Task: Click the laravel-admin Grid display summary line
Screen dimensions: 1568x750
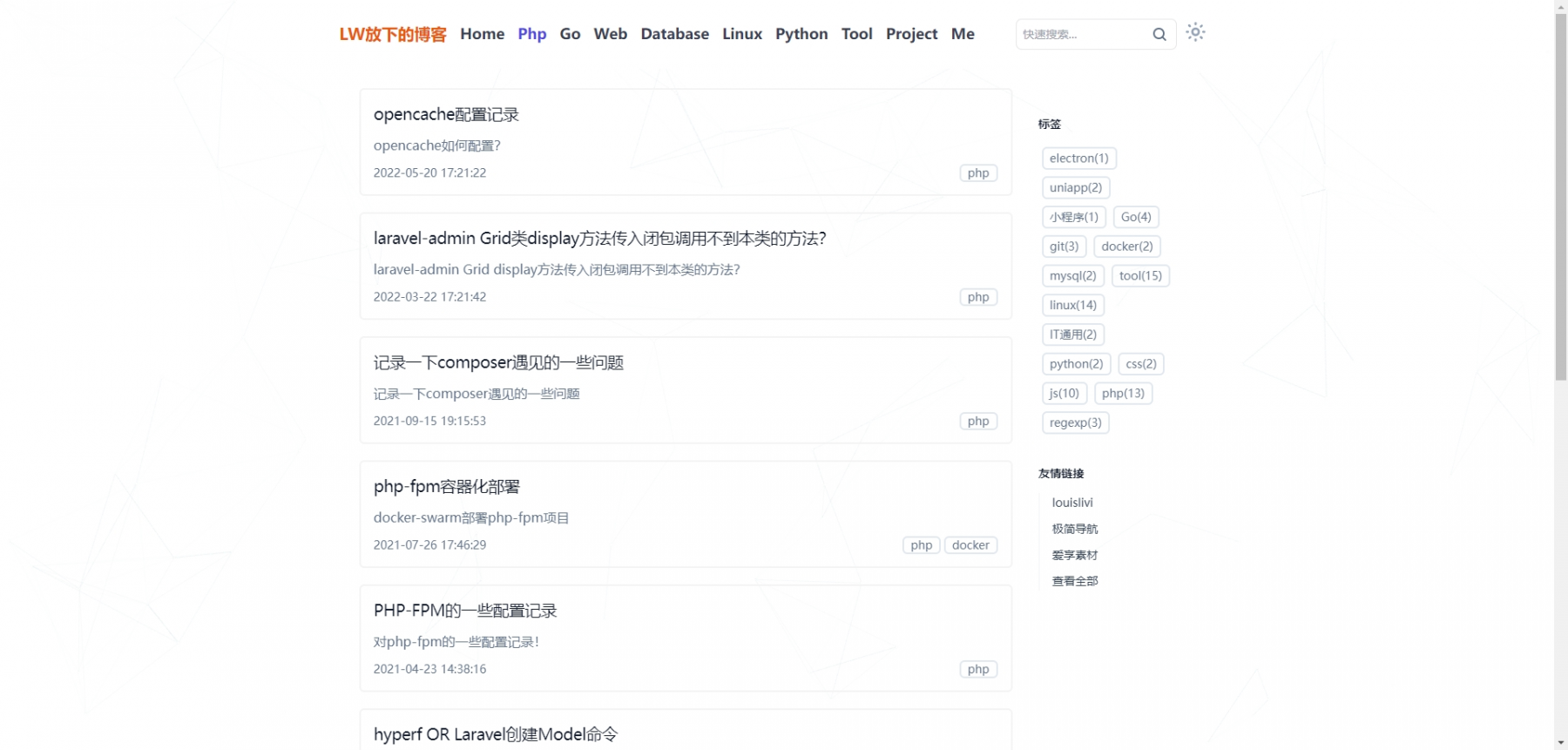Action: (557, 270)
